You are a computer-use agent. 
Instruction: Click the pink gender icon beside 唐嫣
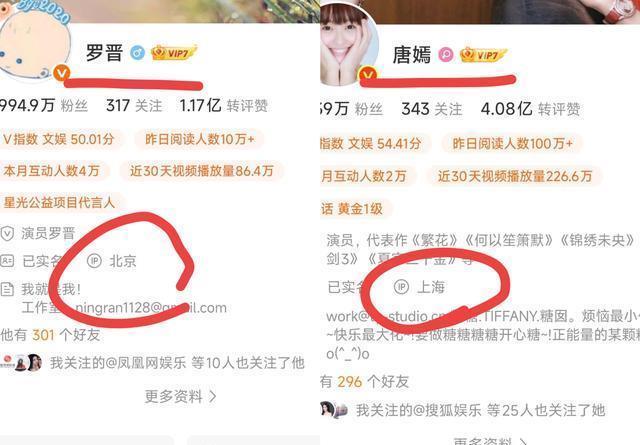click(446, 54)
